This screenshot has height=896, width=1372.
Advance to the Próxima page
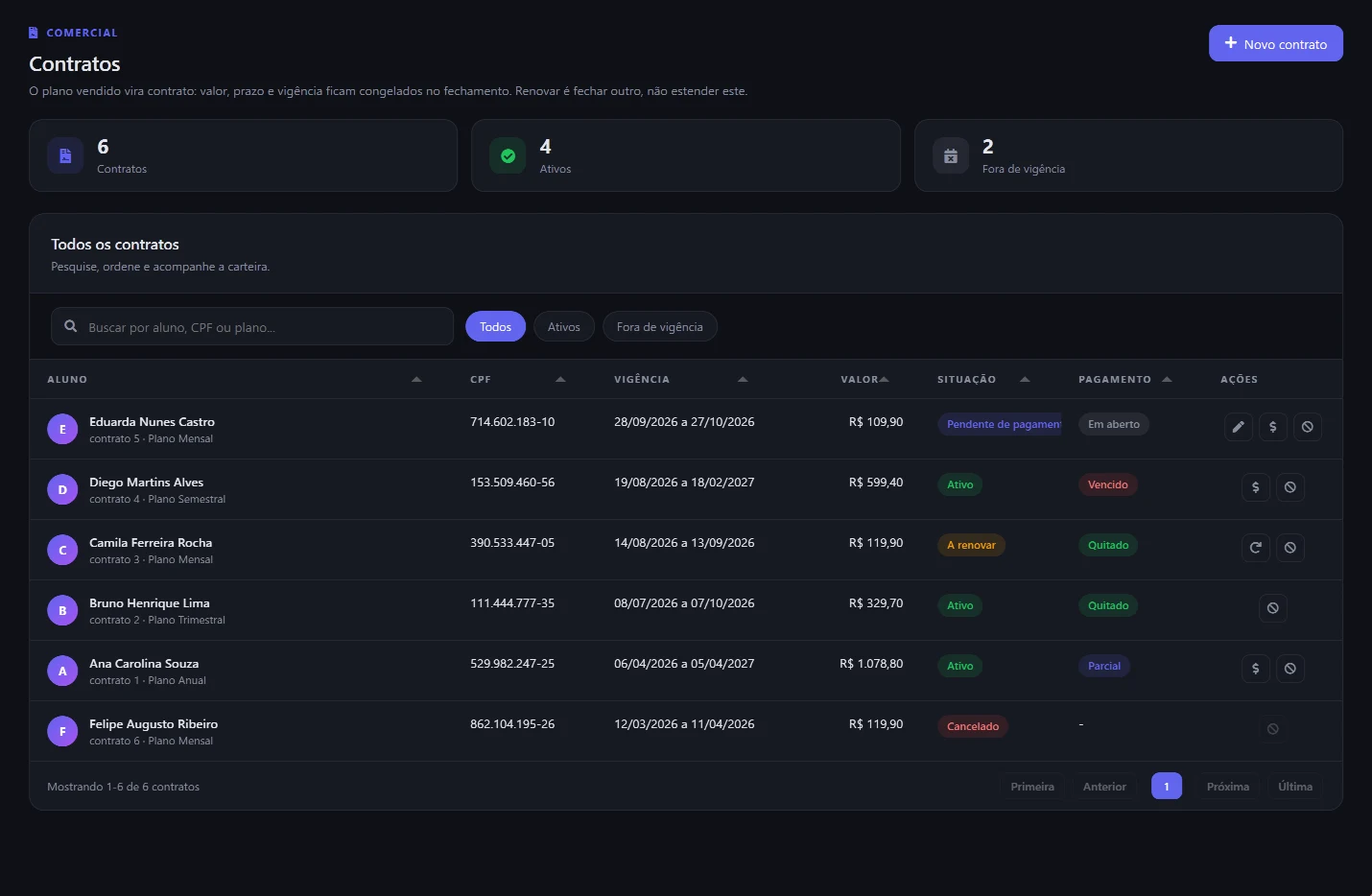pyautogui.click(x=1228, y=786)
